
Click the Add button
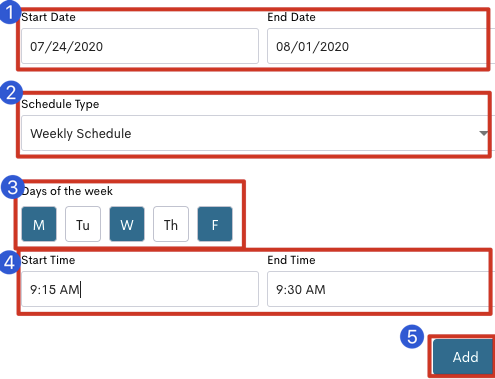pyautogui.click(x=464, y=357)
